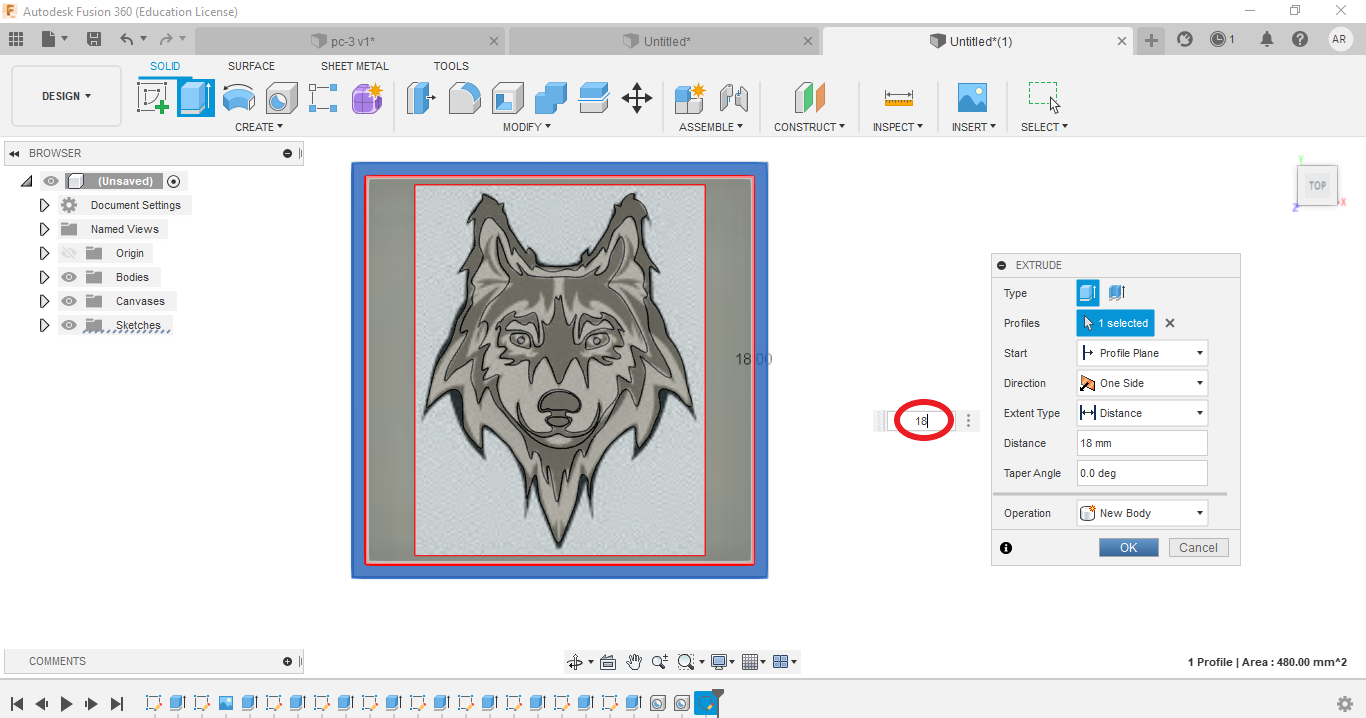The width and height of the screenshot is (1366, 718).
Task: Click the ViewCube TOP face
Action: [x=1317, y=186]
